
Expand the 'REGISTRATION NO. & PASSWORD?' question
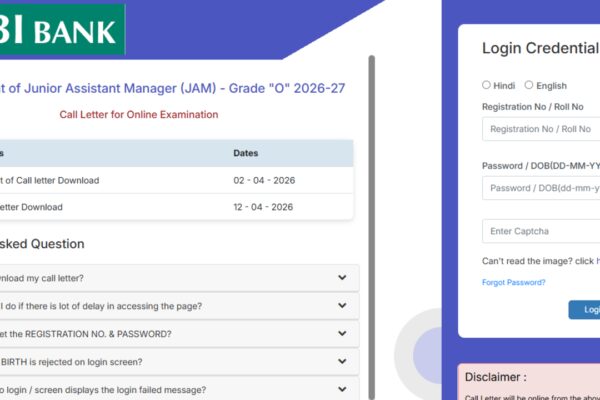179,334
